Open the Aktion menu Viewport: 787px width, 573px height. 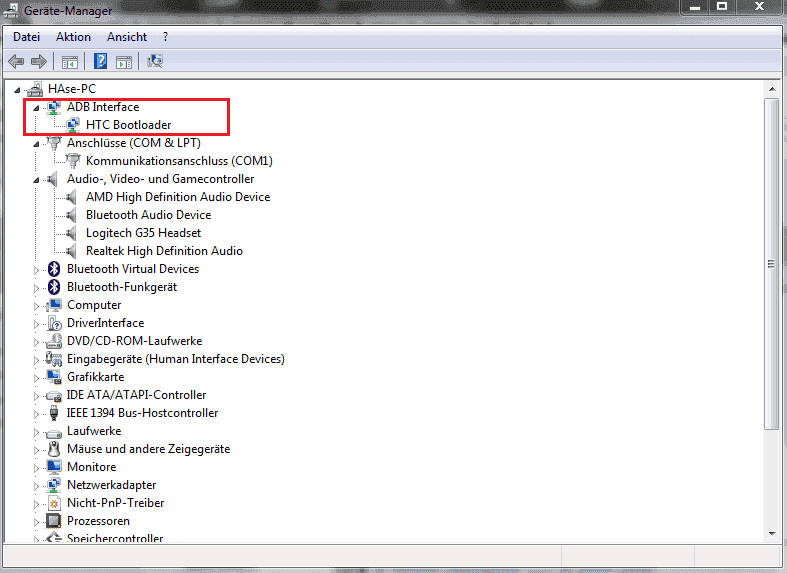73,37
